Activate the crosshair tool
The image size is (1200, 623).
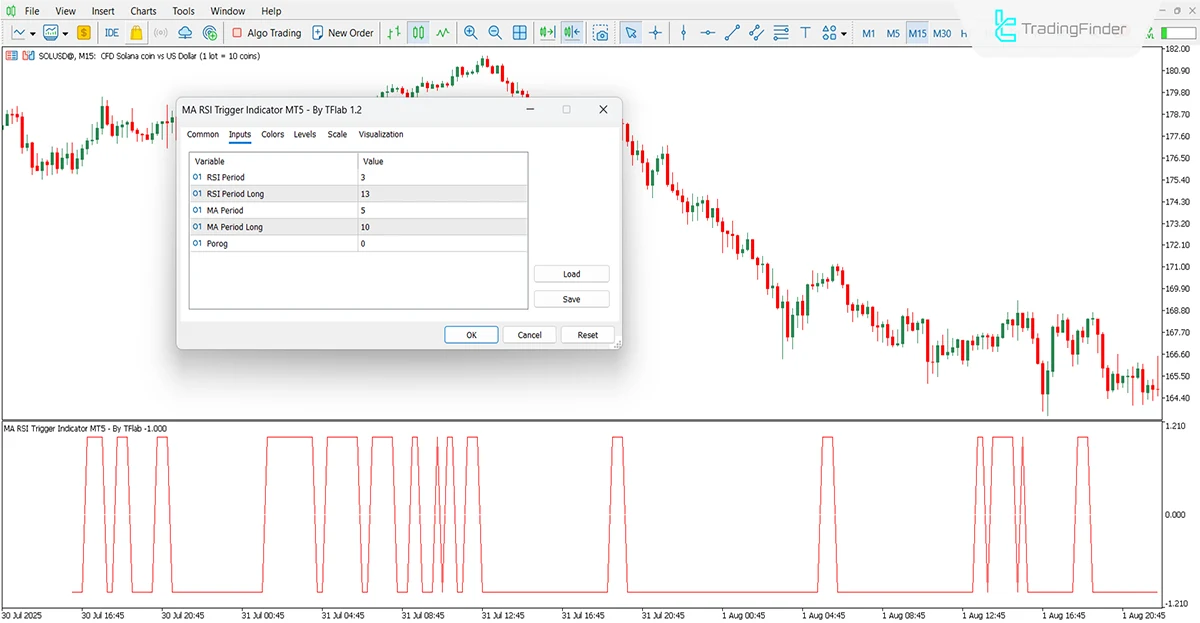tap(654, 32)
